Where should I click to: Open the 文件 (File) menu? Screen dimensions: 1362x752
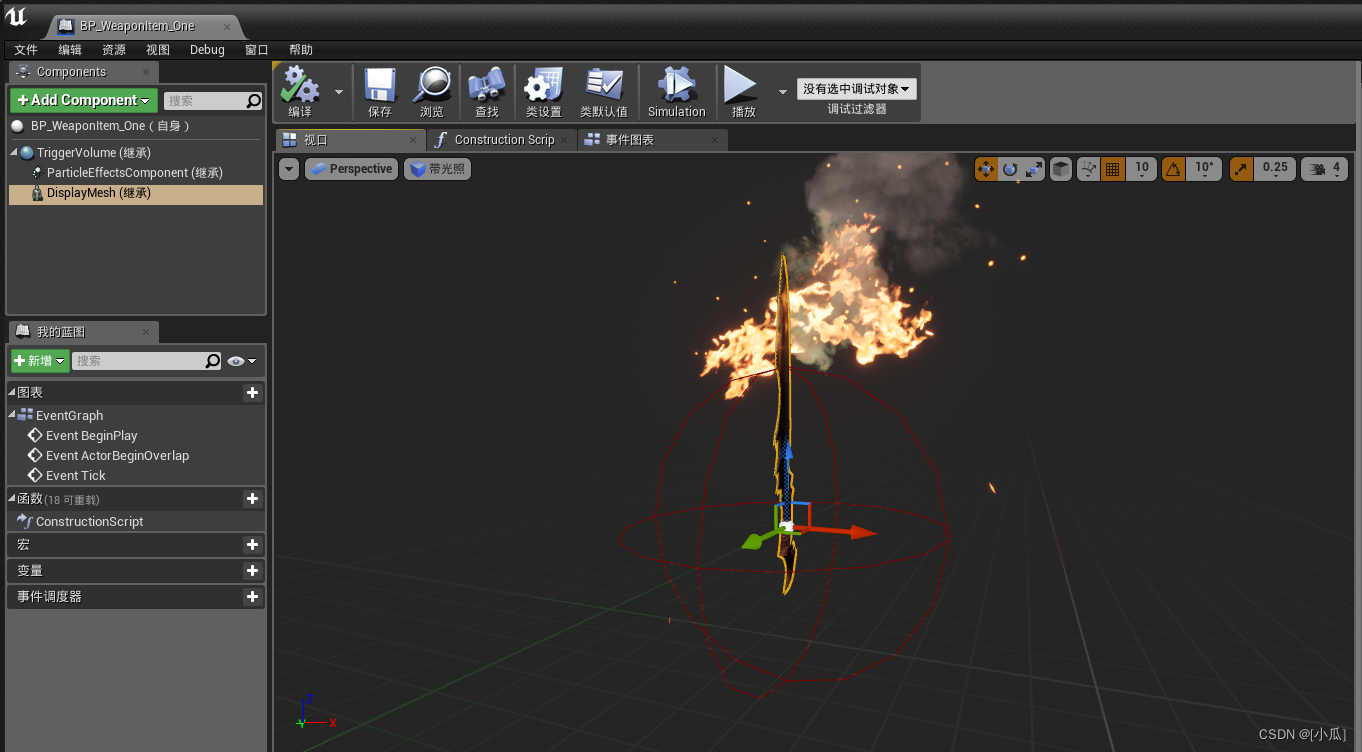[x=26, y=50]
